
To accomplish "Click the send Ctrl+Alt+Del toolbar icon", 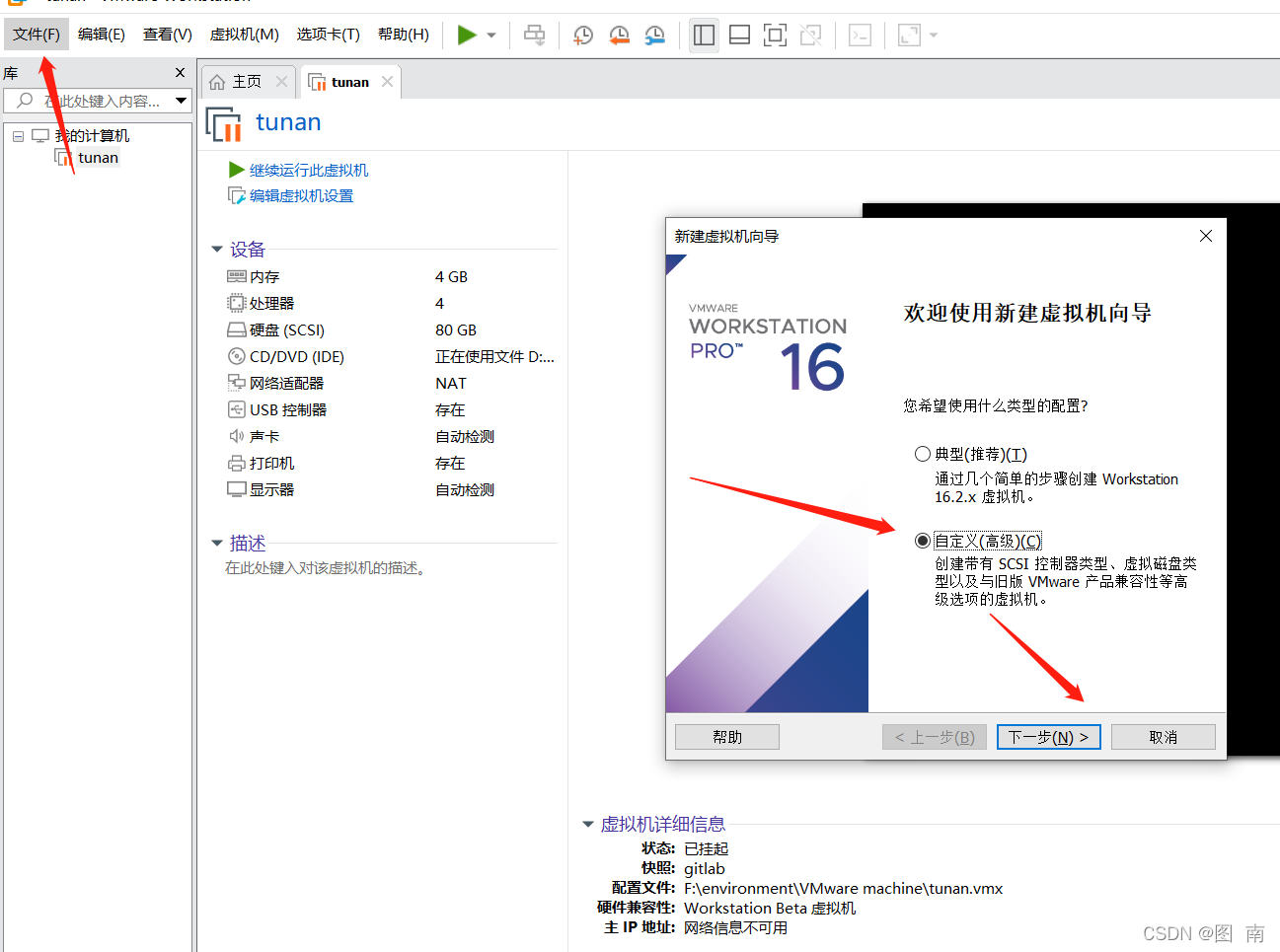I will [534, 36].
